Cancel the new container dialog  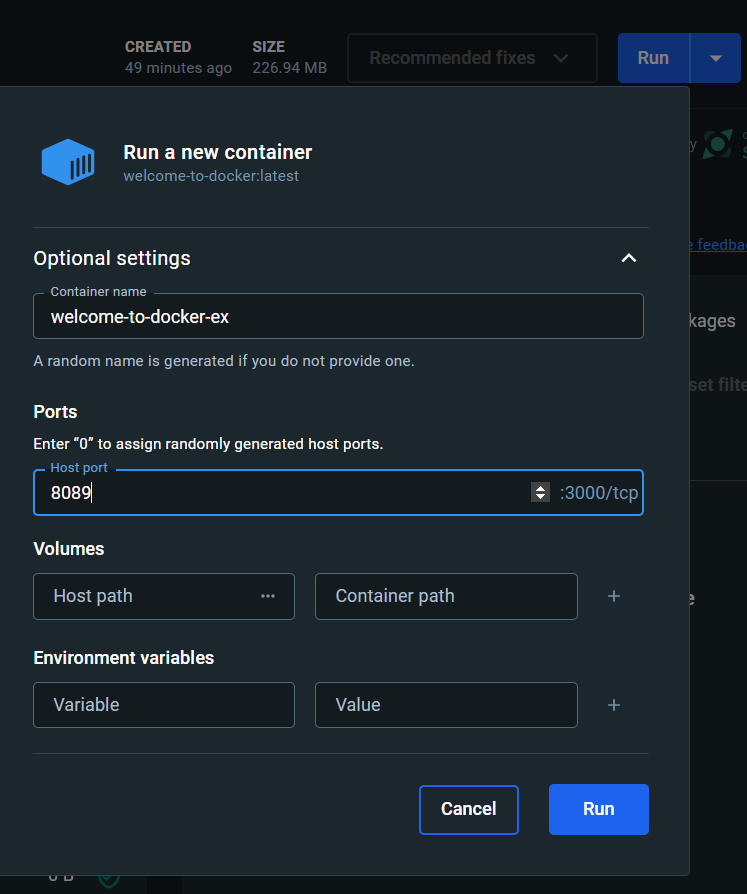click(x=469, y=810)
